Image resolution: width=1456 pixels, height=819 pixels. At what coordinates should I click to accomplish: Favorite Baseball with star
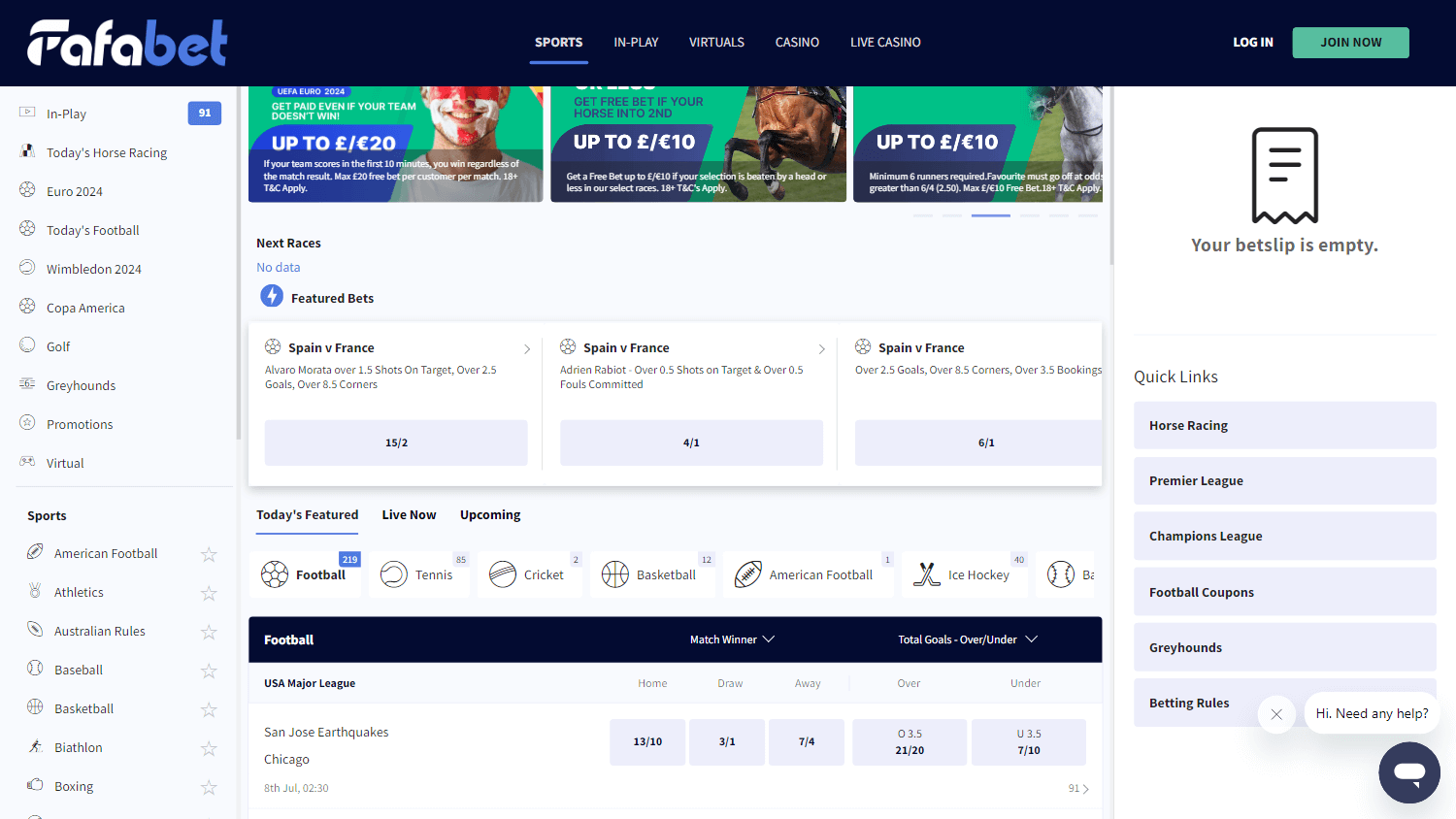click(x=208, y=671)
